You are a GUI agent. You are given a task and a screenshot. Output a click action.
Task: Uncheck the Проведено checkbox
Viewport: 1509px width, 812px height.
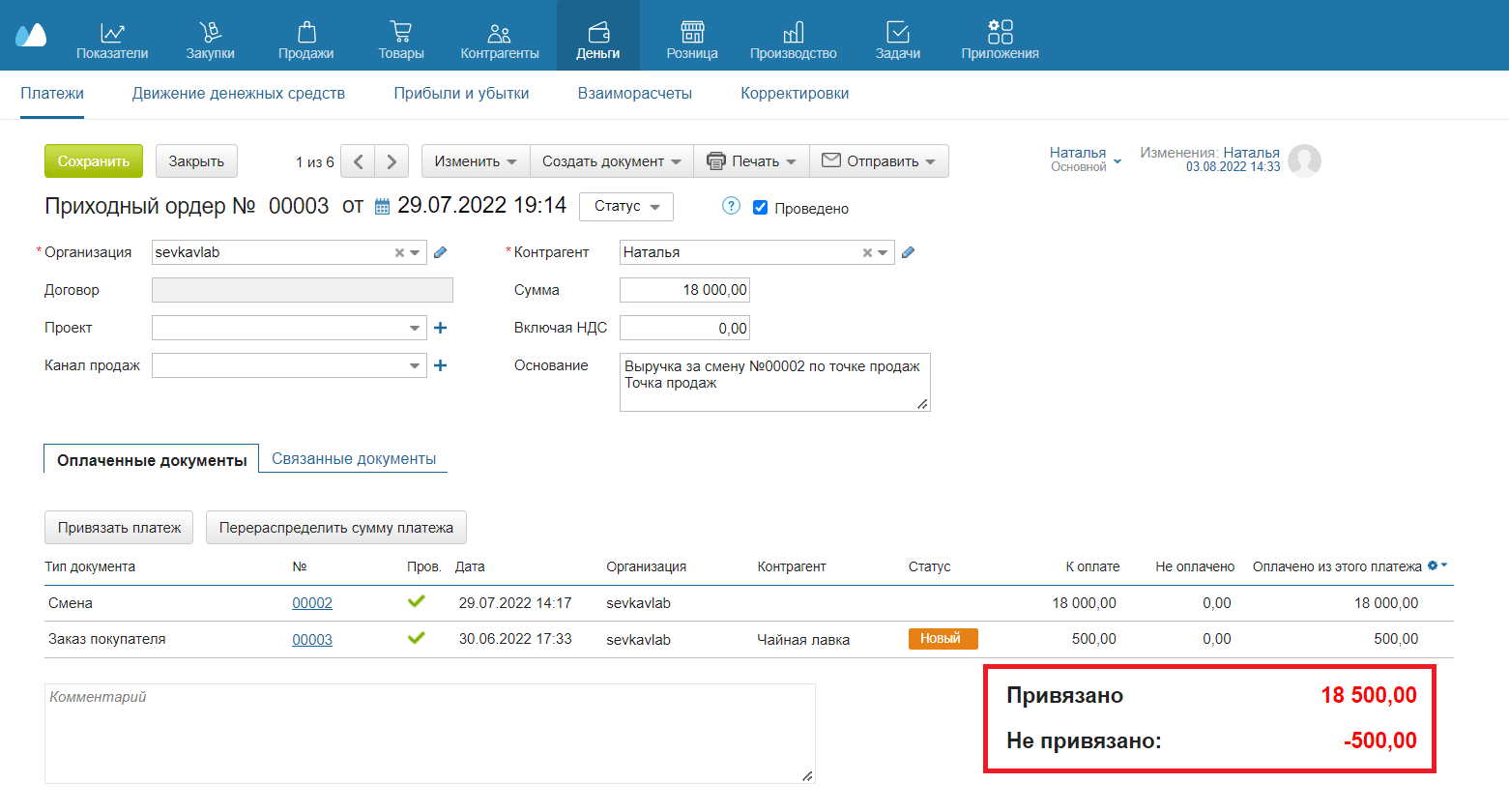click(761, 208)
